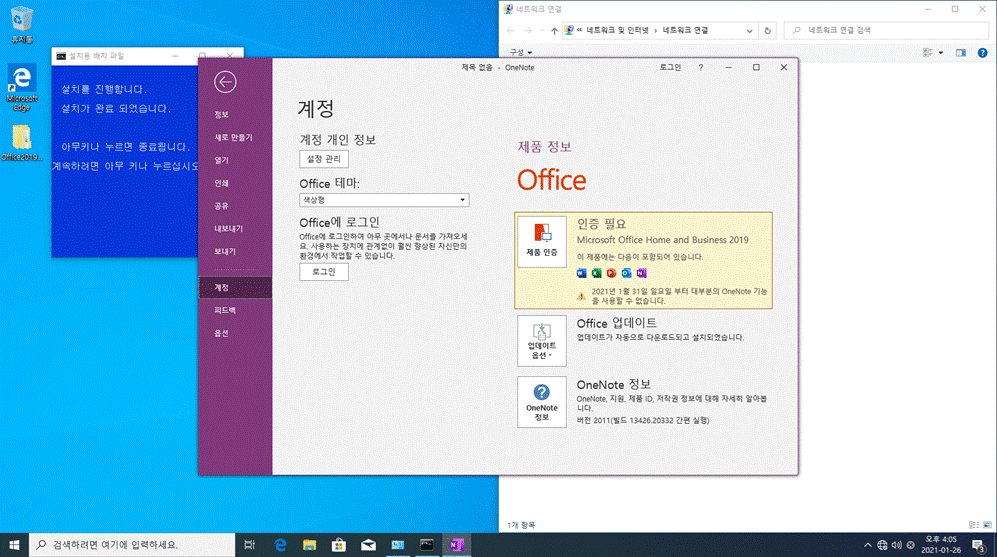Screen dimensions: 997x557
Task: Click the OneNote 정보 button
Action: click(x=542, y=402)
